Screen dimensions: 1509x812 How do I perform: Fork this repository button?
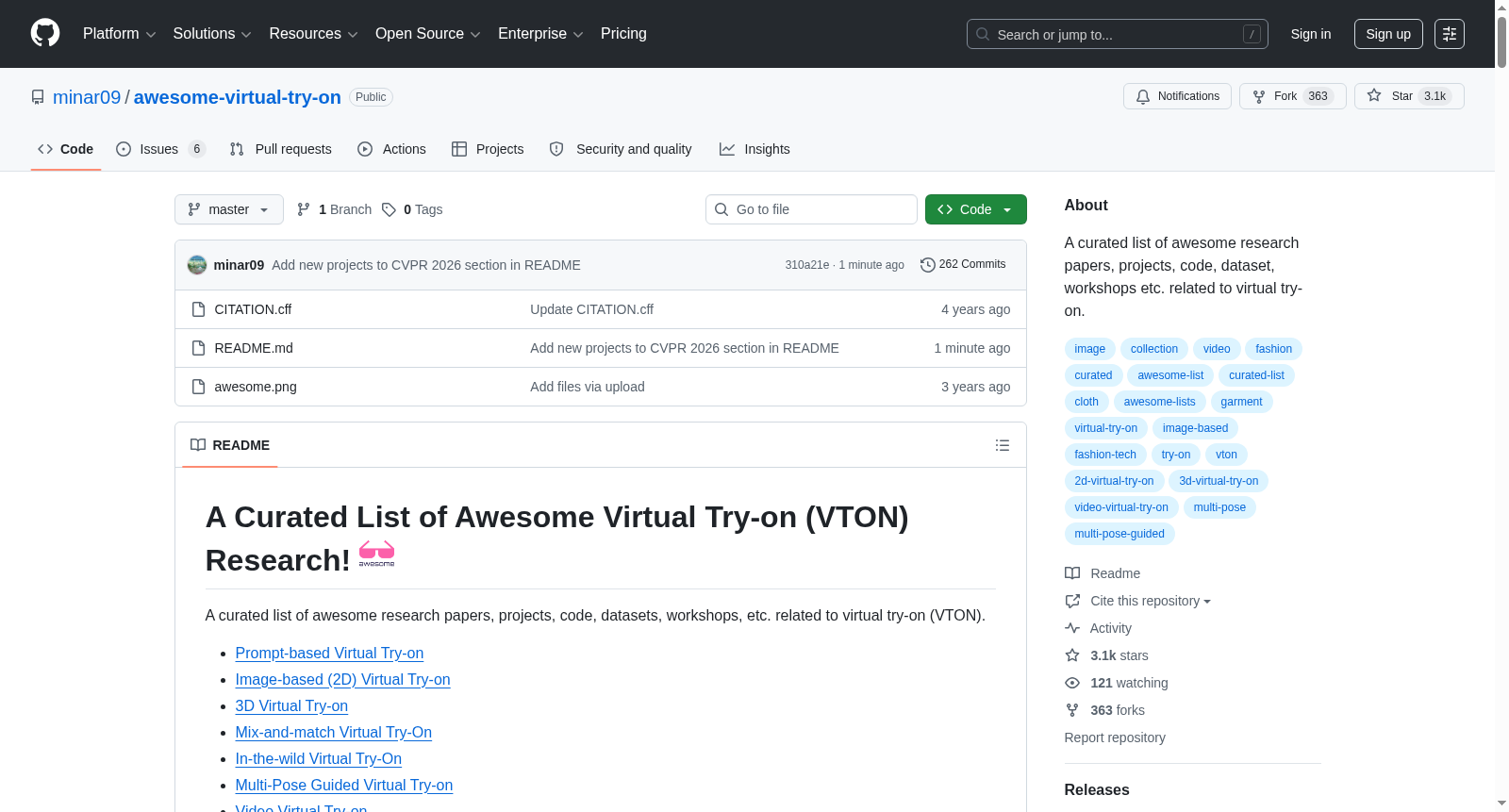(x=1292, y=96)
